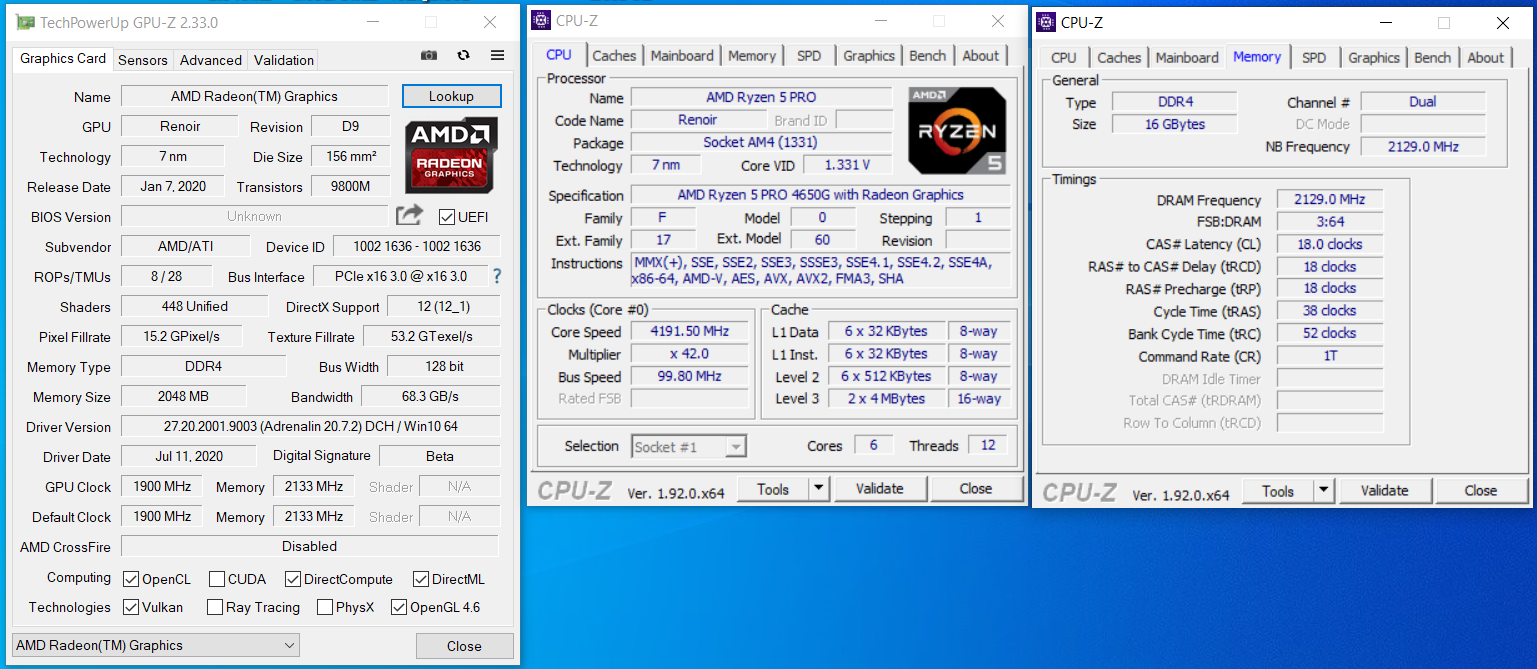This screenshot has width=1537, height=669.
Task: Open SPD tab in CPU-Z CPU window
Action: [809, 56]
